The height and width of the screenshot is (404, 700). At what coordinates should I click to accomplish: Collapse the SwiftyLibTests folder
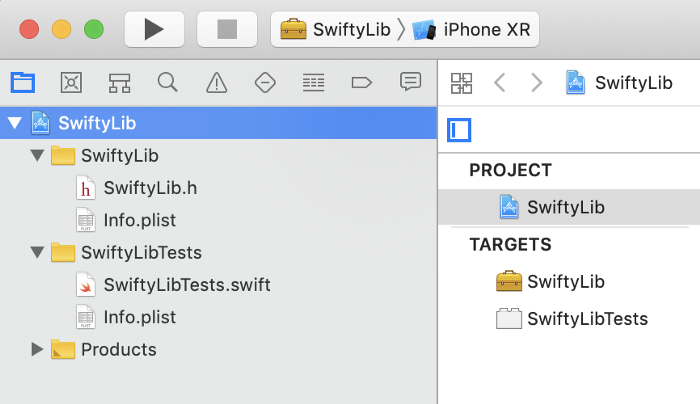point(38,252)
